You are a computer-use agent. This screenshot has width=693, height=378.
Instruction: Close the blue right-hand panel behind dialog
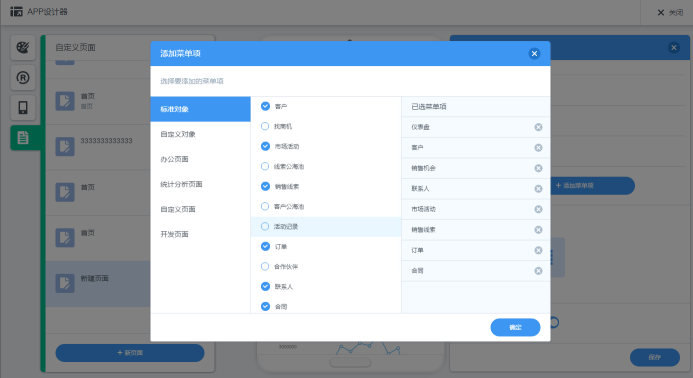[674, 48]
